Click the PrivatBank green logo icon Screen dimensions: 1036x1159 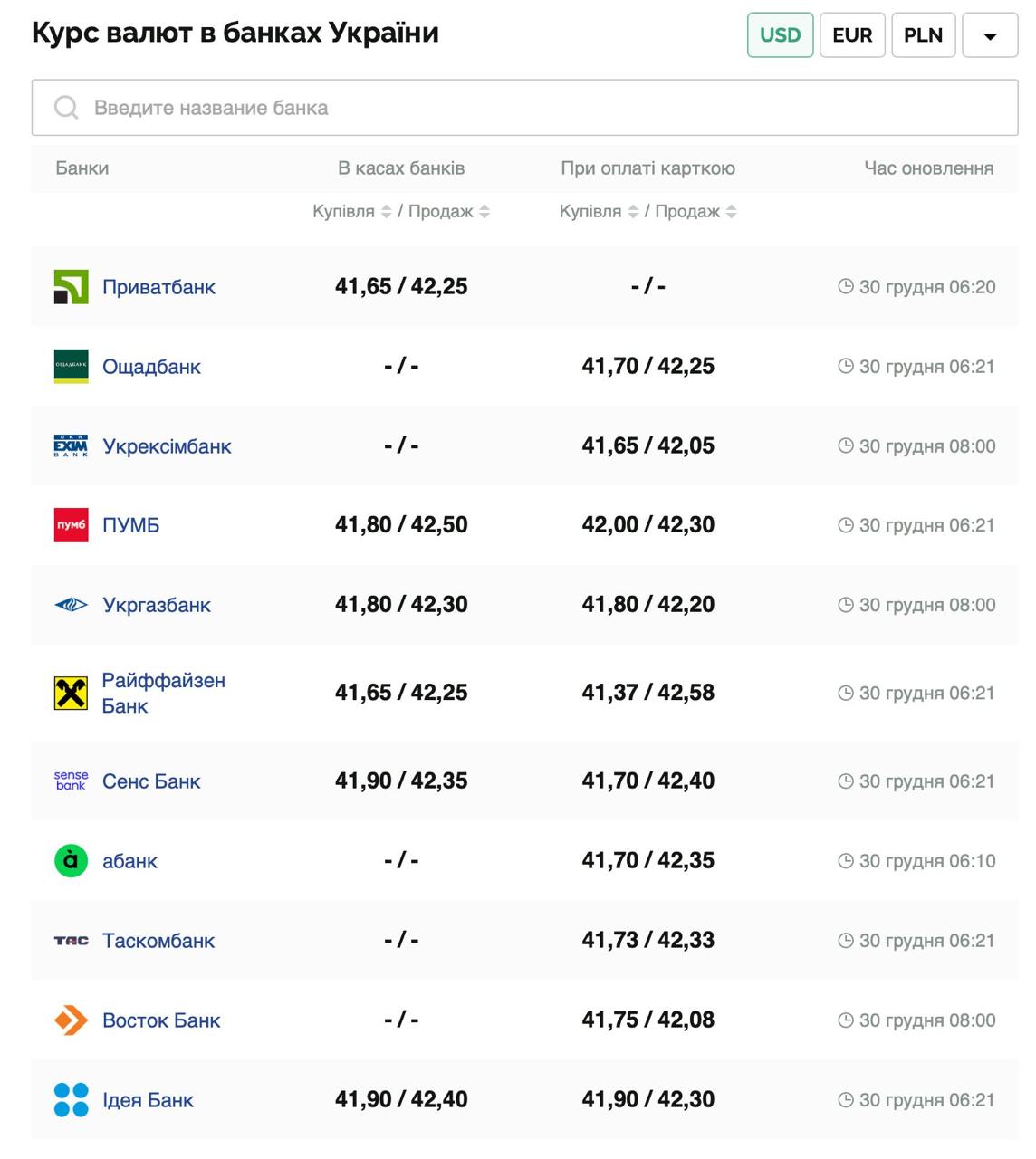71,287
